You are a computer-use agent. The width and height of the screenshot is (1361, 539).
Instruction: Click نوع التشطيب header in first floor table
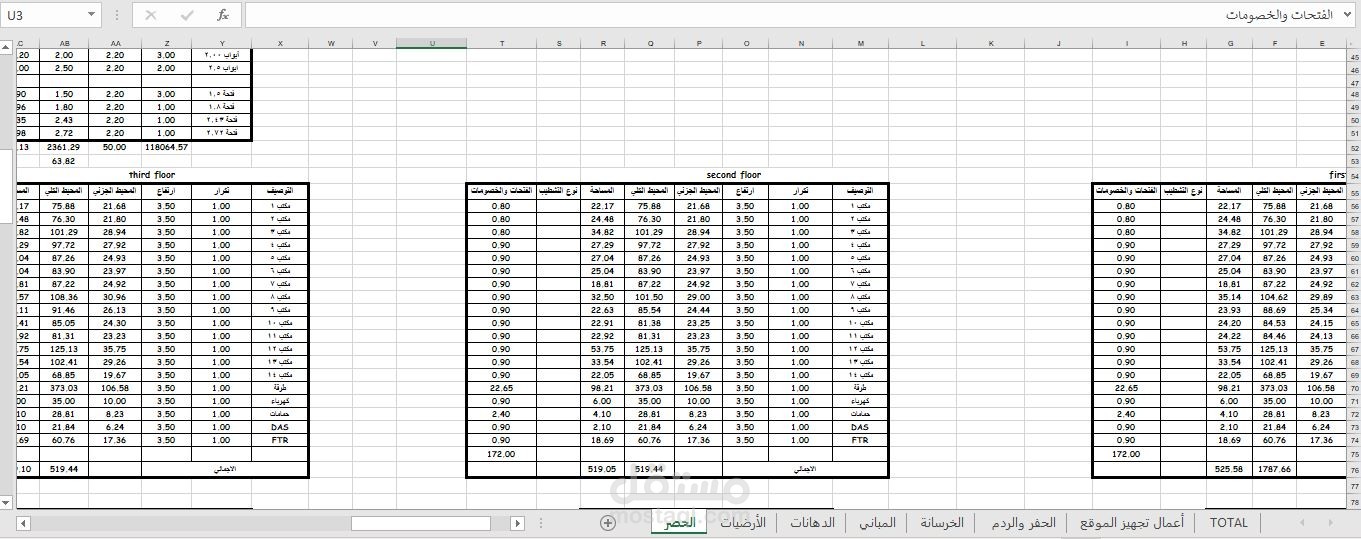(1183, 190)
